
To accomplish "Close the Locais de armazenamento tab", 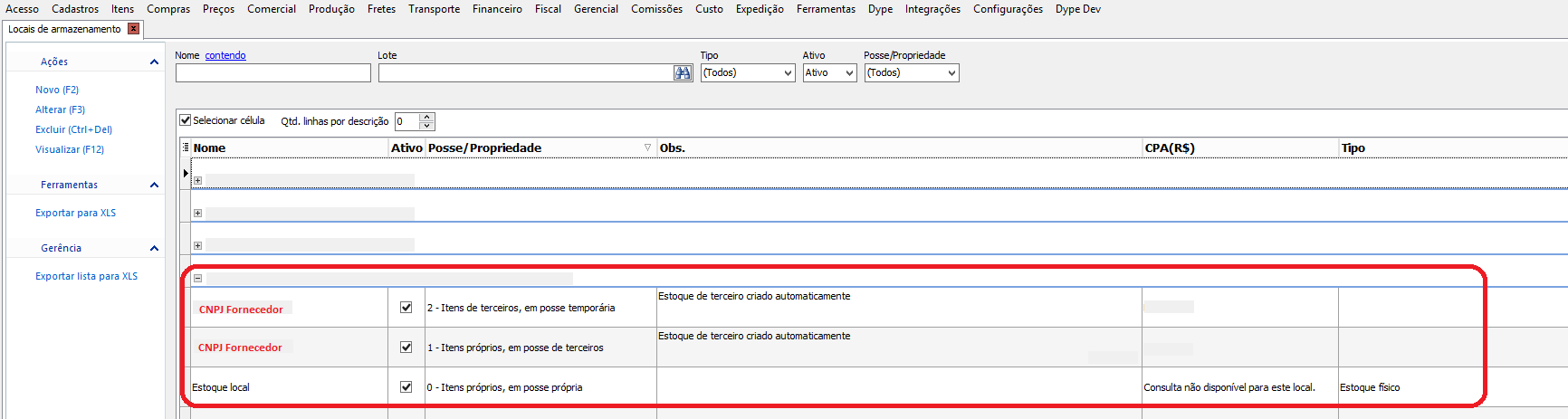I will (x=134, y=29).
